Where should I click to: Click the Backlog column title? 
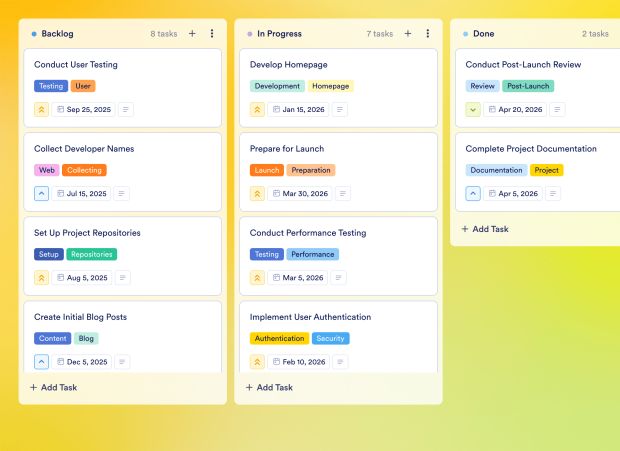[57, 33]
